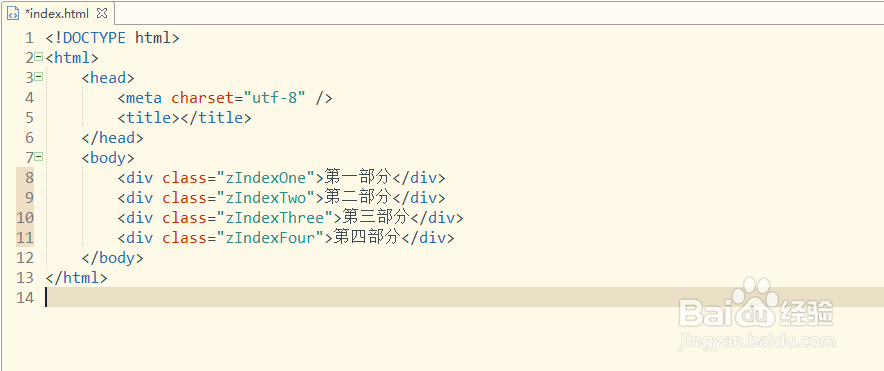
Task: Click the closing </body> tag
Action: click(x=112, y=258)
